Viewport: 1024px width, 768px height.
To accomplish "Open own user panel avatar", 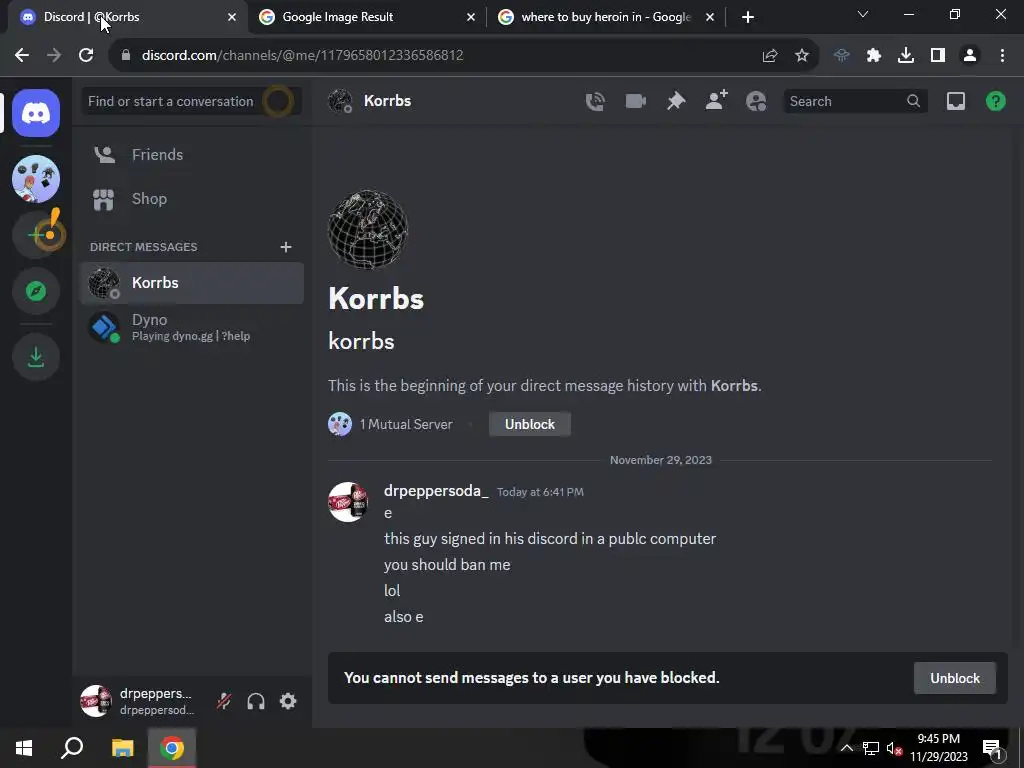I will click(96, 701).
